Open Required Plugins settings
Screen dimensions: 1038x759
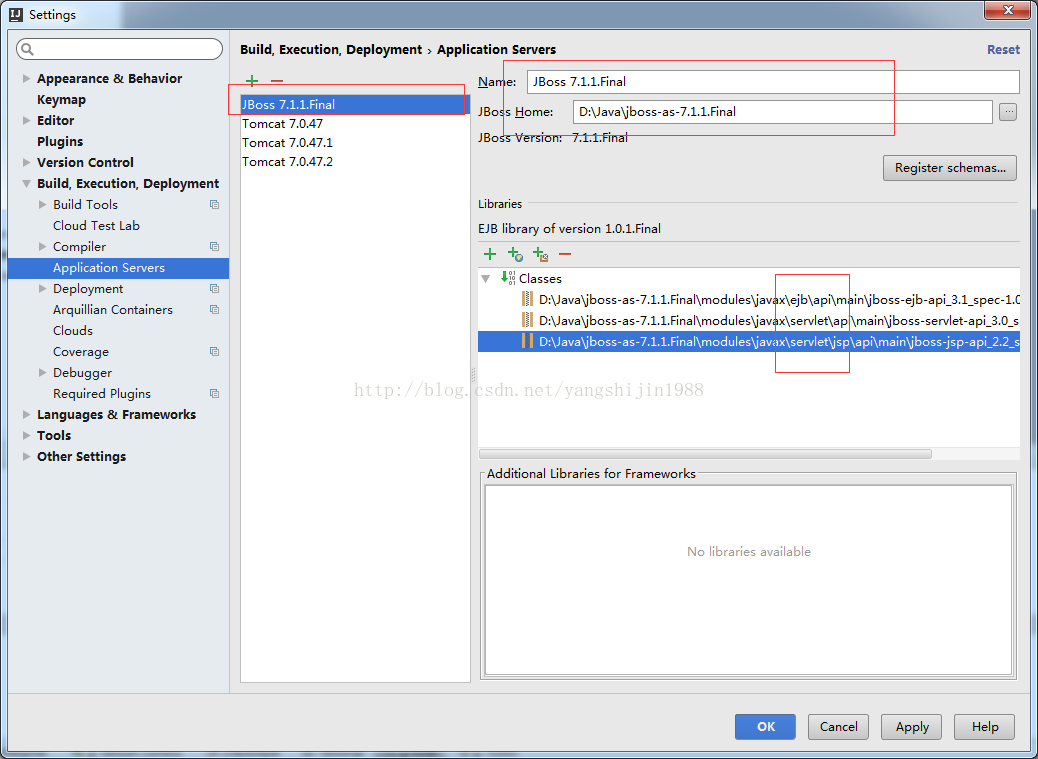(x=102, y=394)
